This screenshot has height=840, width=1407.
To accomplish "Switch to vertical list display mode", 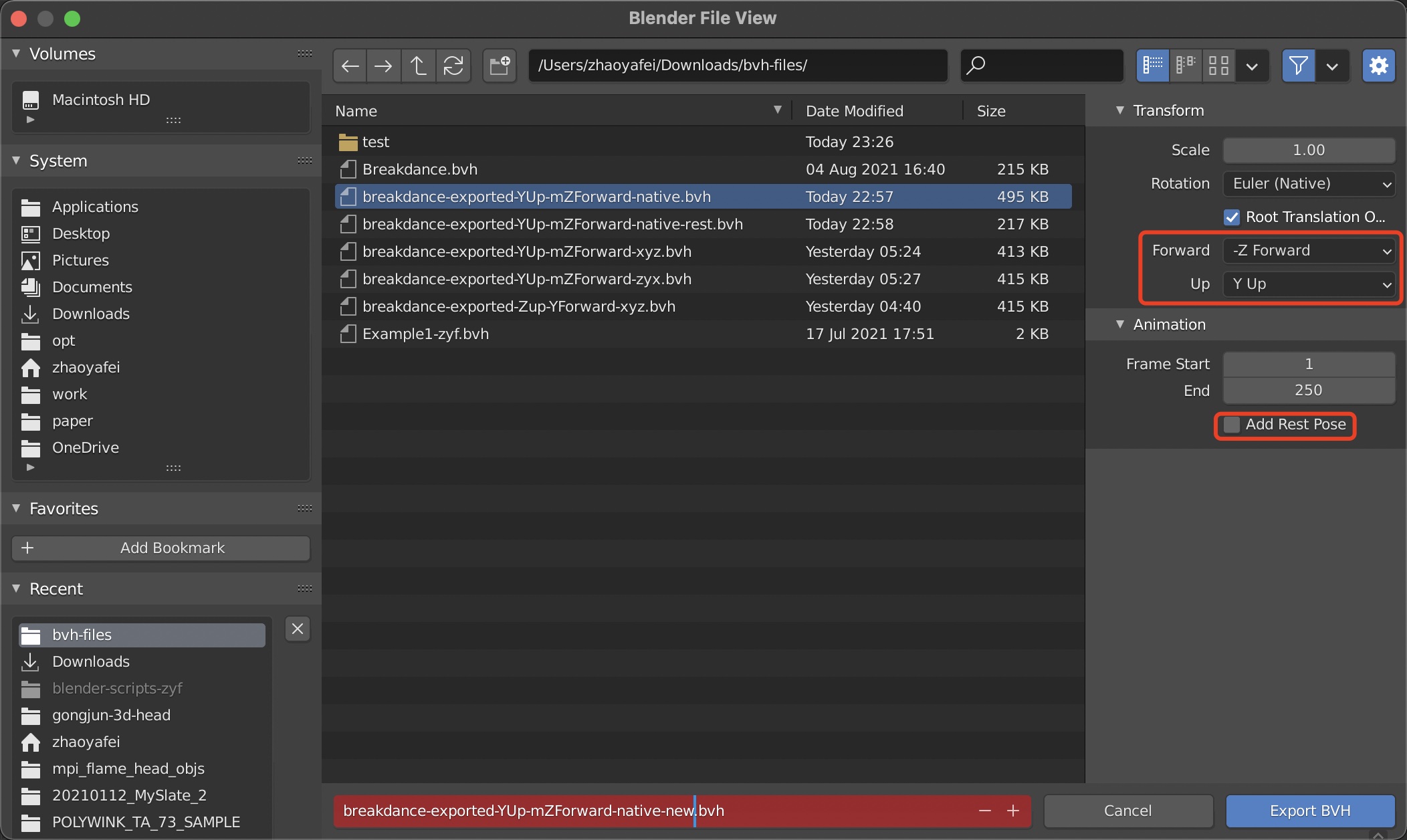I will 1152,66.
